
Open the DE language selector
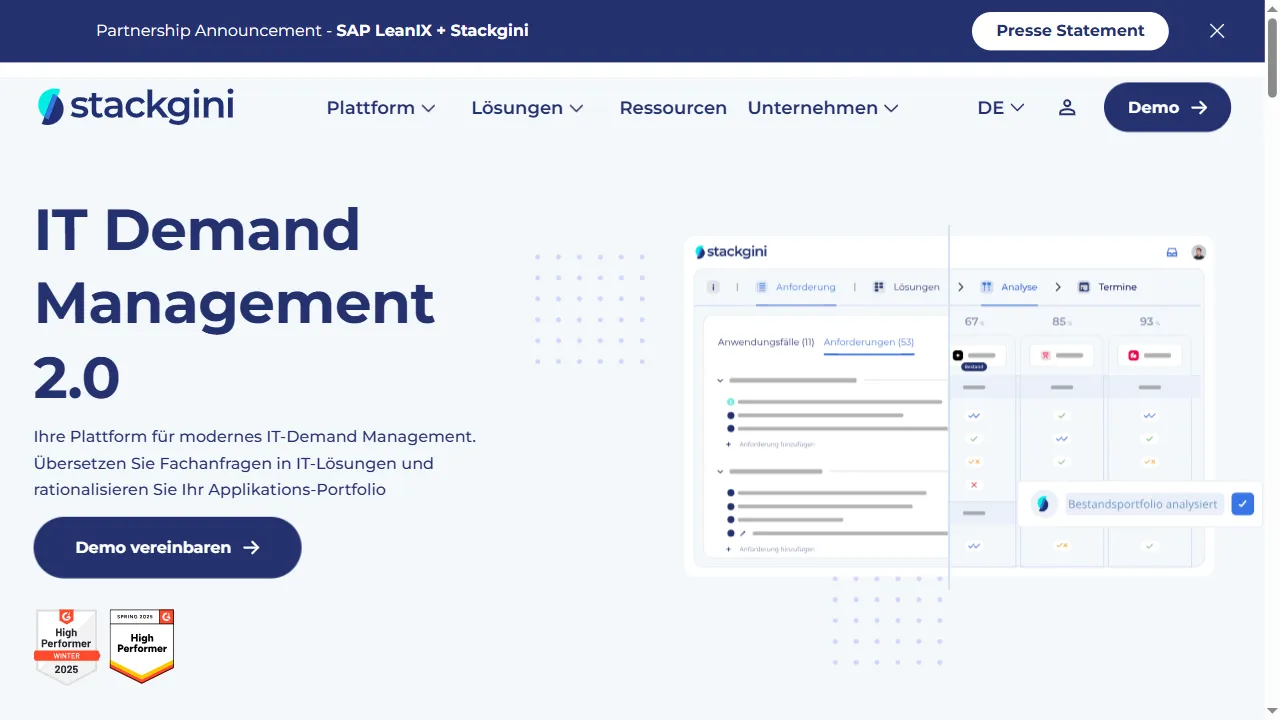click(999, 107)
